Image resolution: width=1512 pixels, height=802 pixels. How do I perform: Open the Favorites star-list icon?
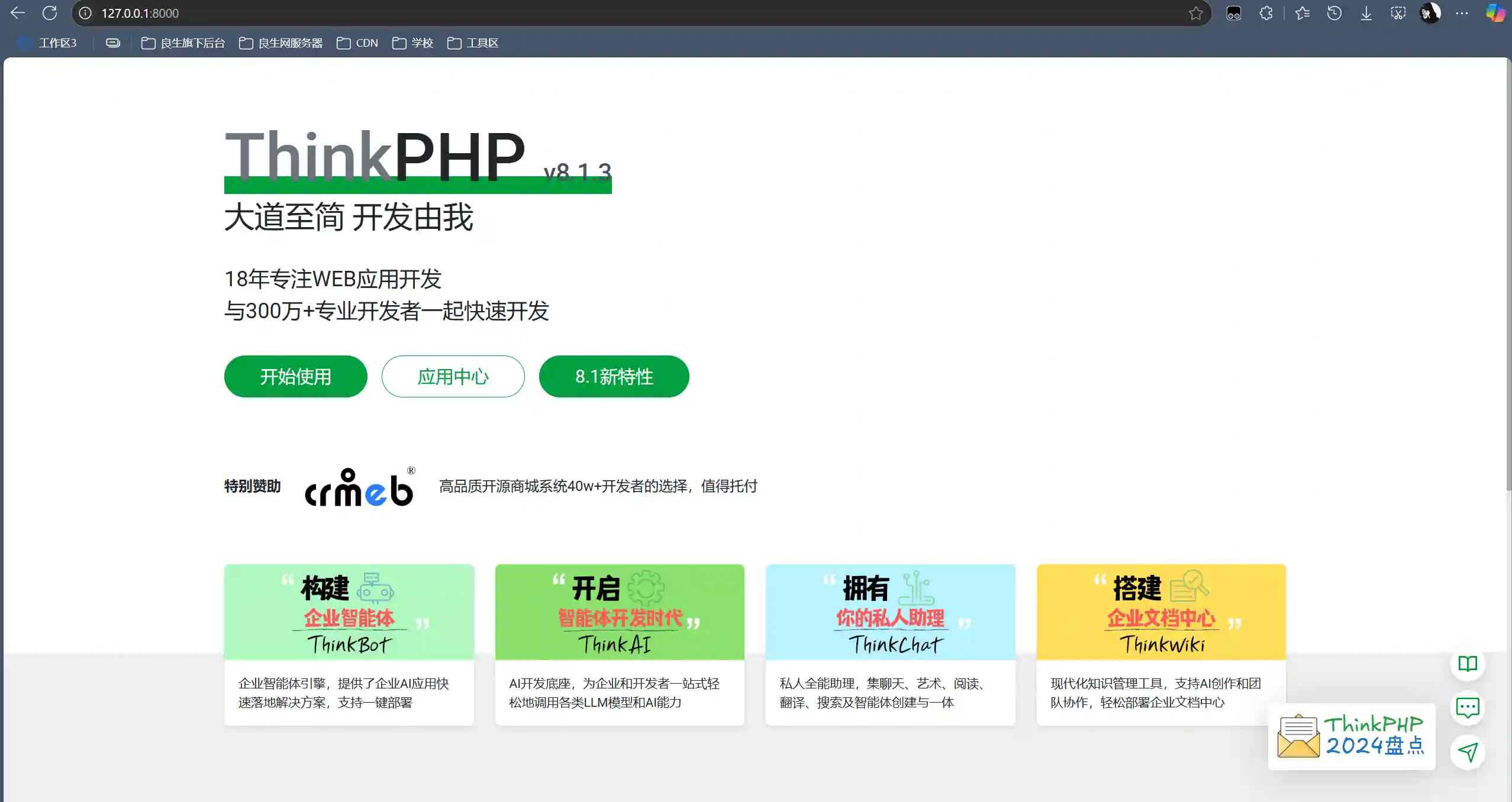point(1302,12)
